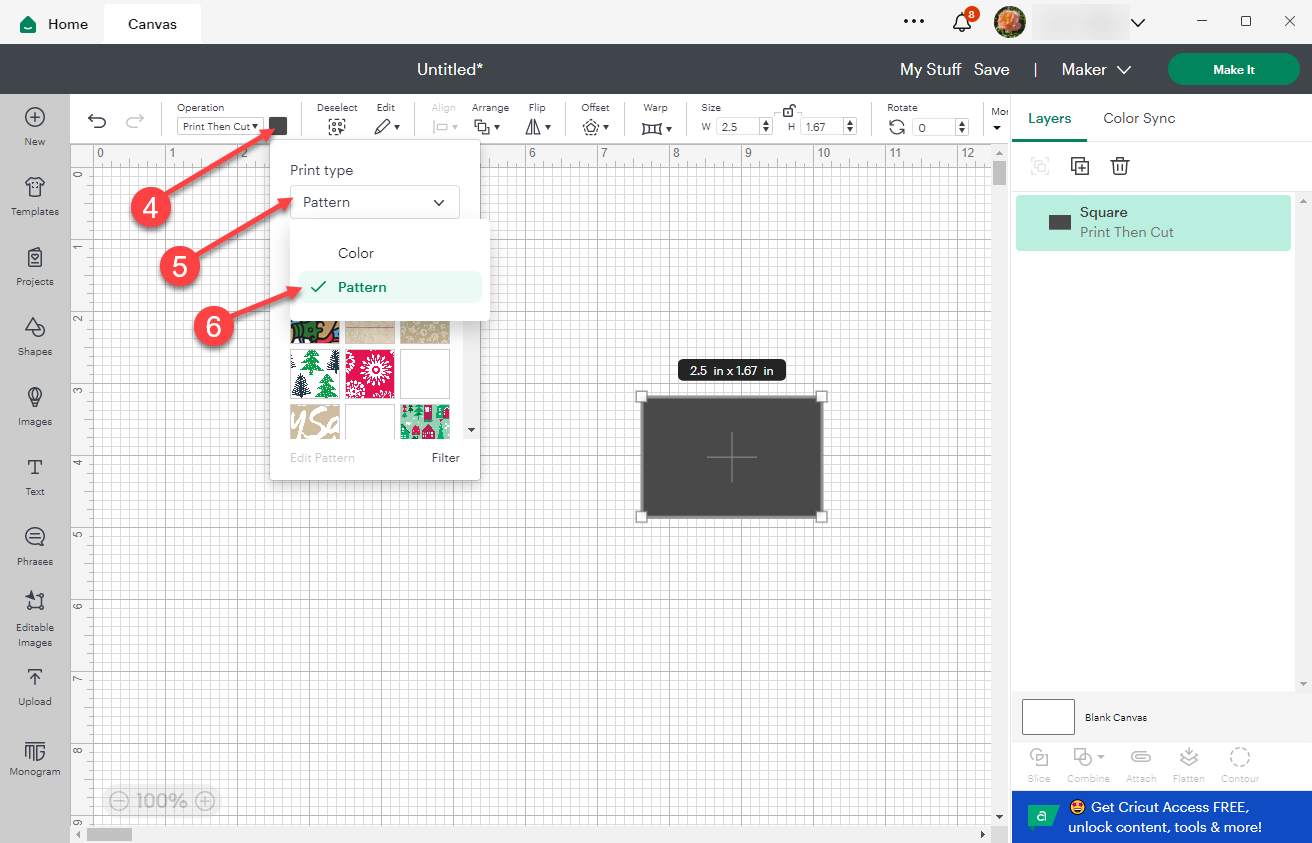Open the Text tool
Image resolution: width=1312 pixels, height=843 pixels.
point(35,477)
